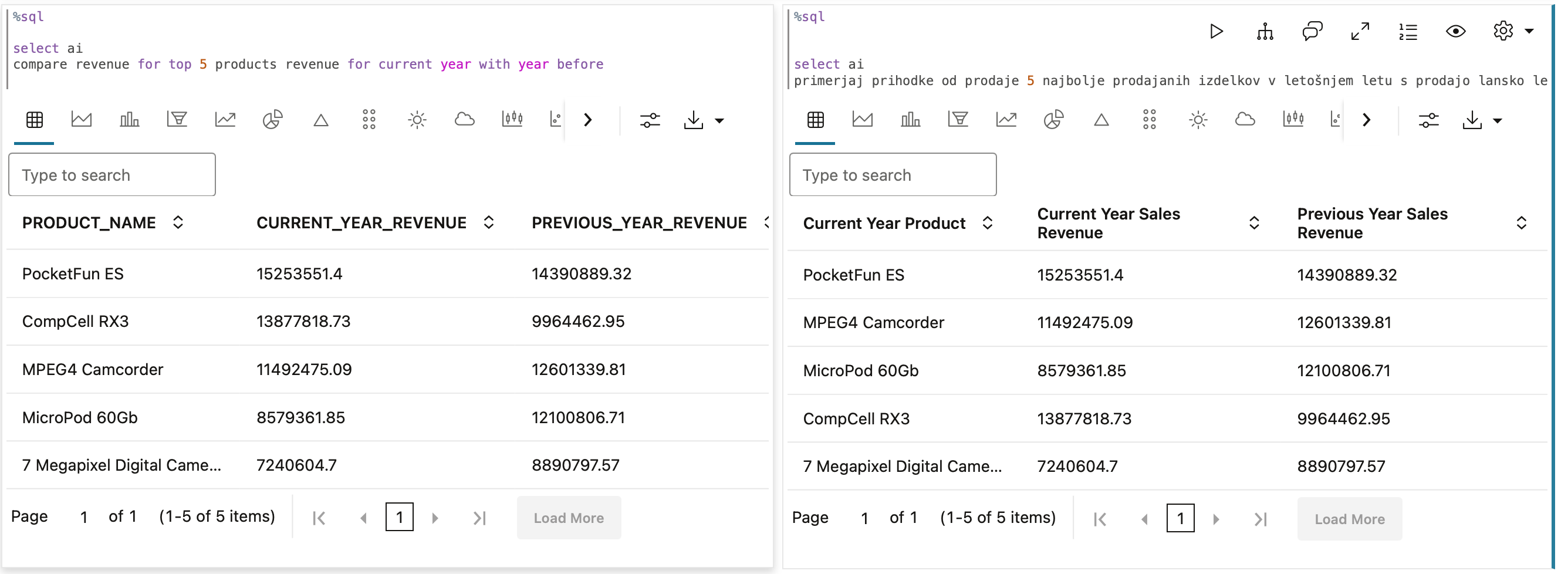This screenshot has width=1568, height=574.
Task: Select pyramid chart icon in left panel
Action: [x=321, y=120]
